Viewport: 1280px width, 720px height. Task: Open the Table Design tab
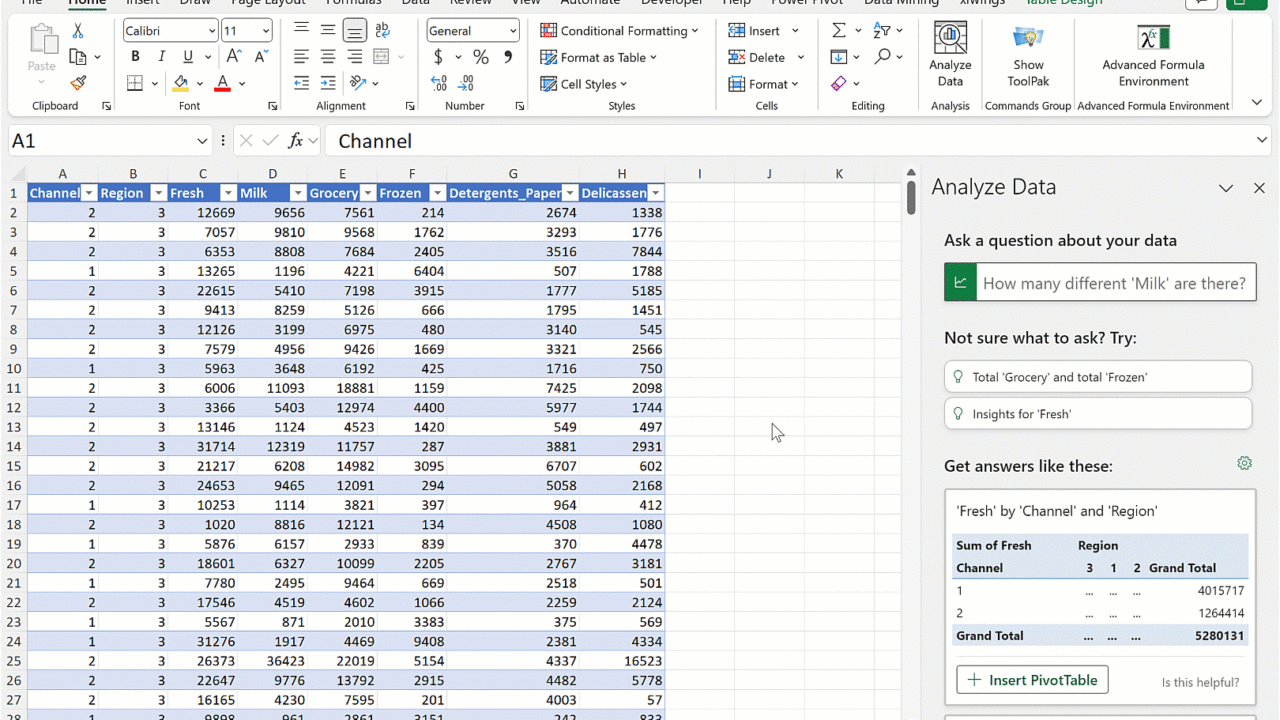1063,3
